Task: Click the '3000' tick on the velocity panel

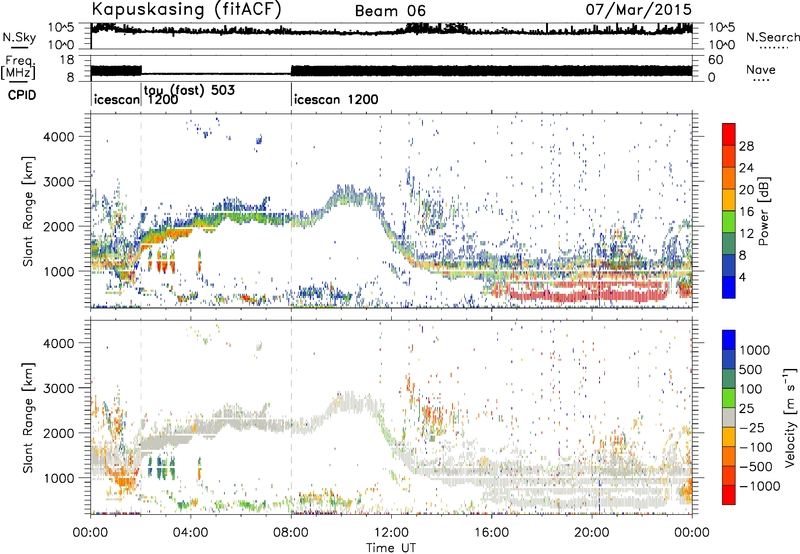Action: [59, 388]
